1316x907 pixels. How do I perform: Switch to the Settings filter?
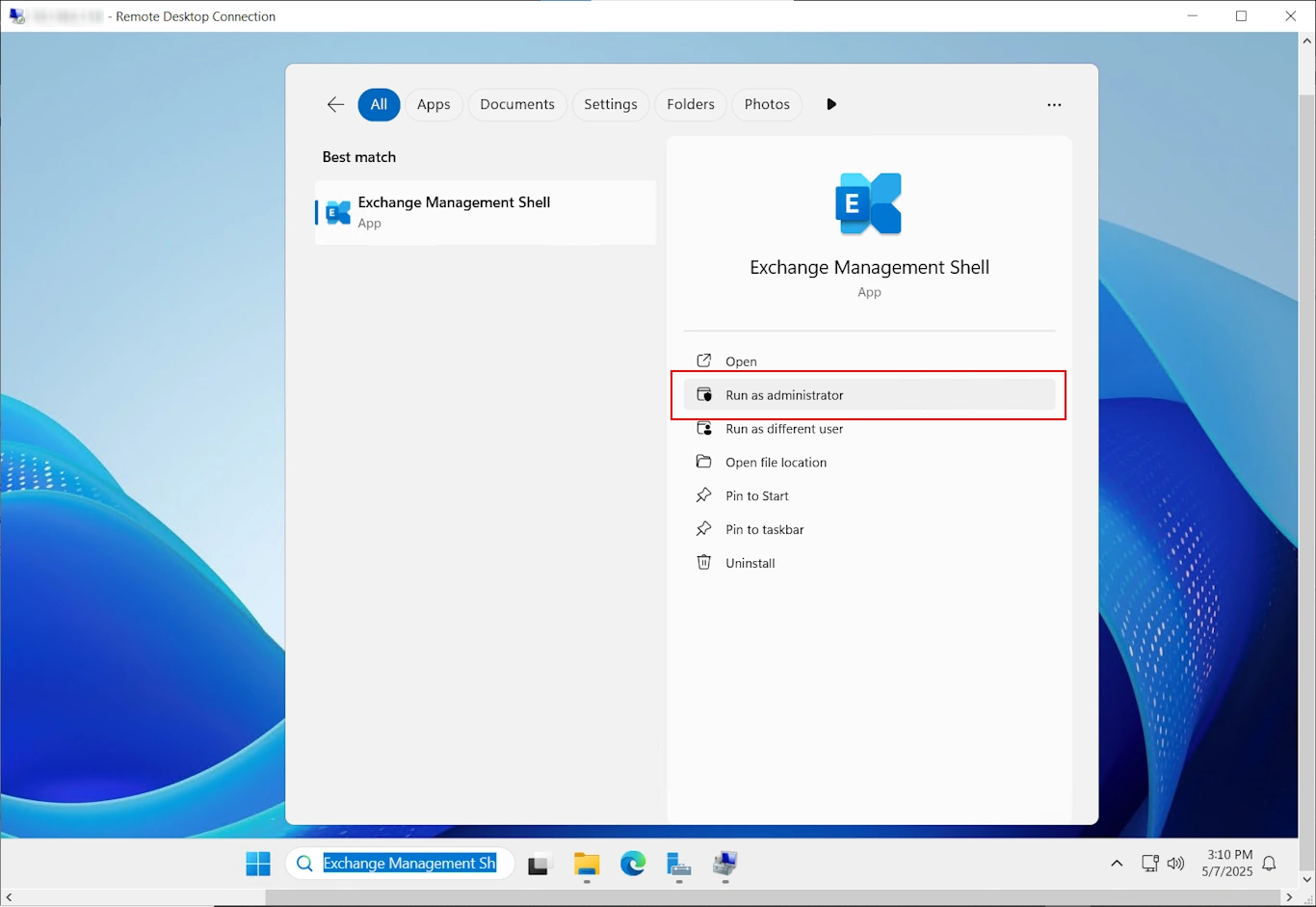[x=611, y=104]
